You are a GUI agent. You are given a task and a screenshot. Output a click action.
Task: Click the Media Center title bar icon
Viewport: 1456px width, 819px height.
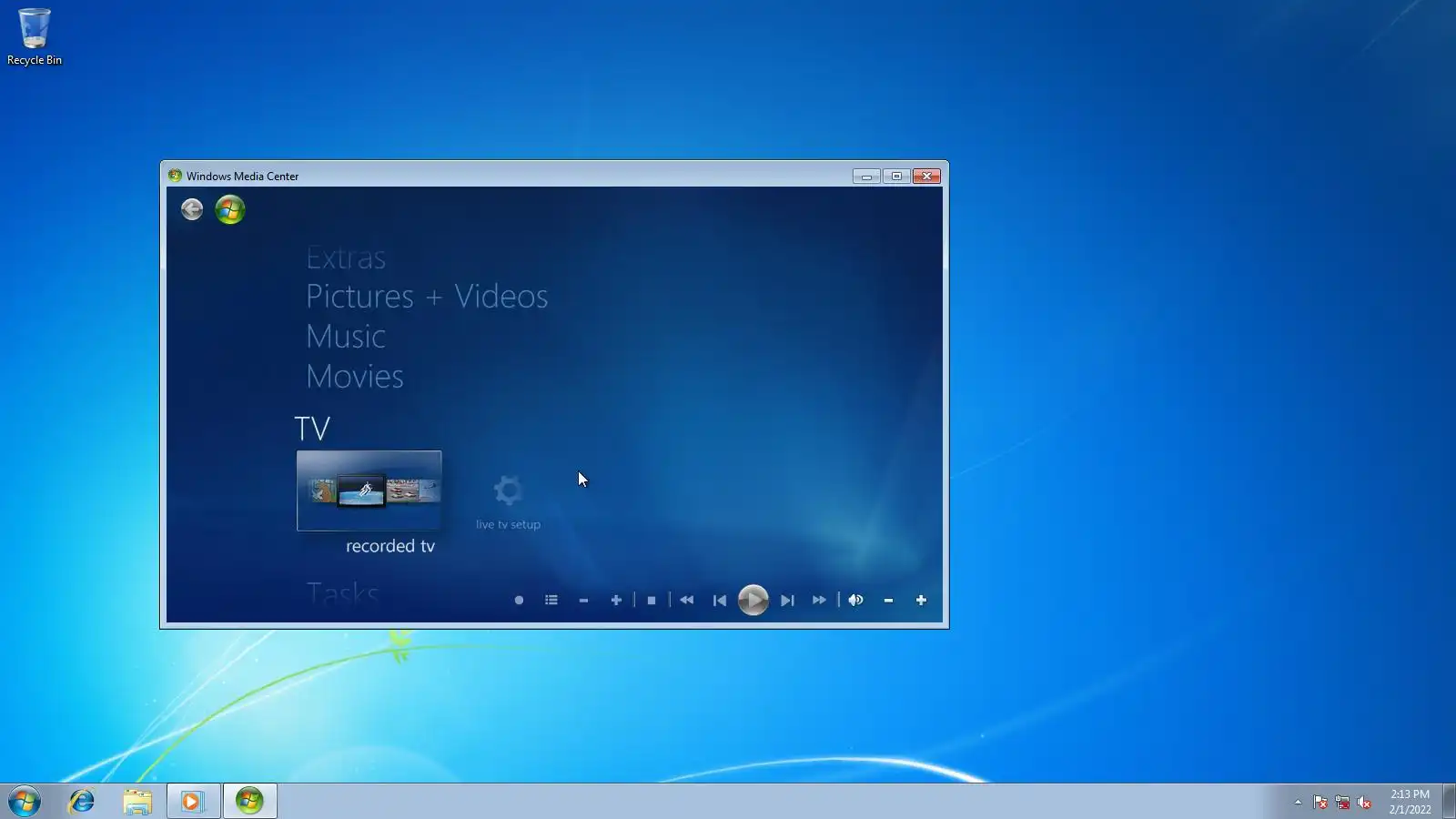pos(175,177)
